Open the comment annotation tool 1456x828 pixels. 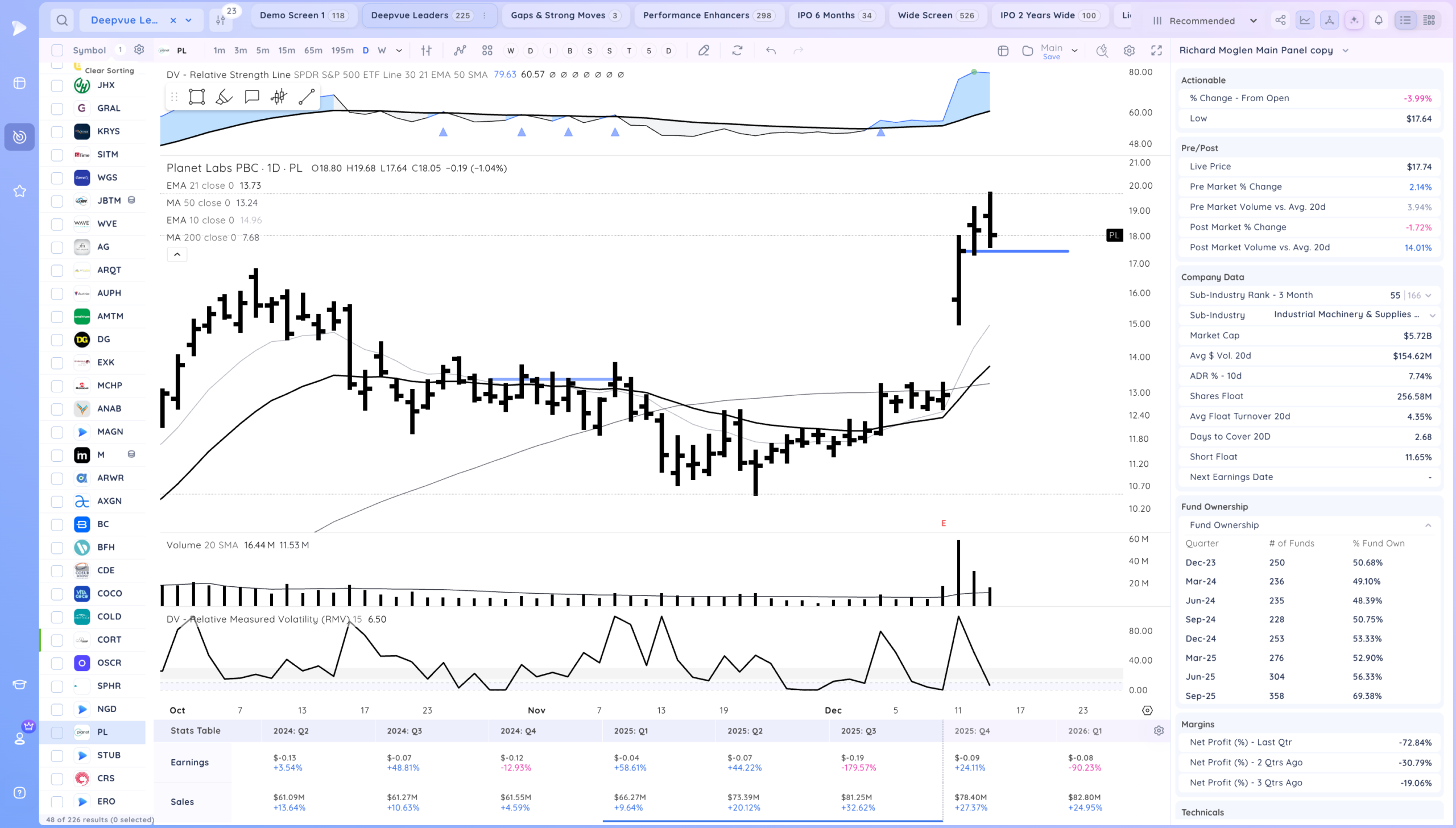(251, 97)
